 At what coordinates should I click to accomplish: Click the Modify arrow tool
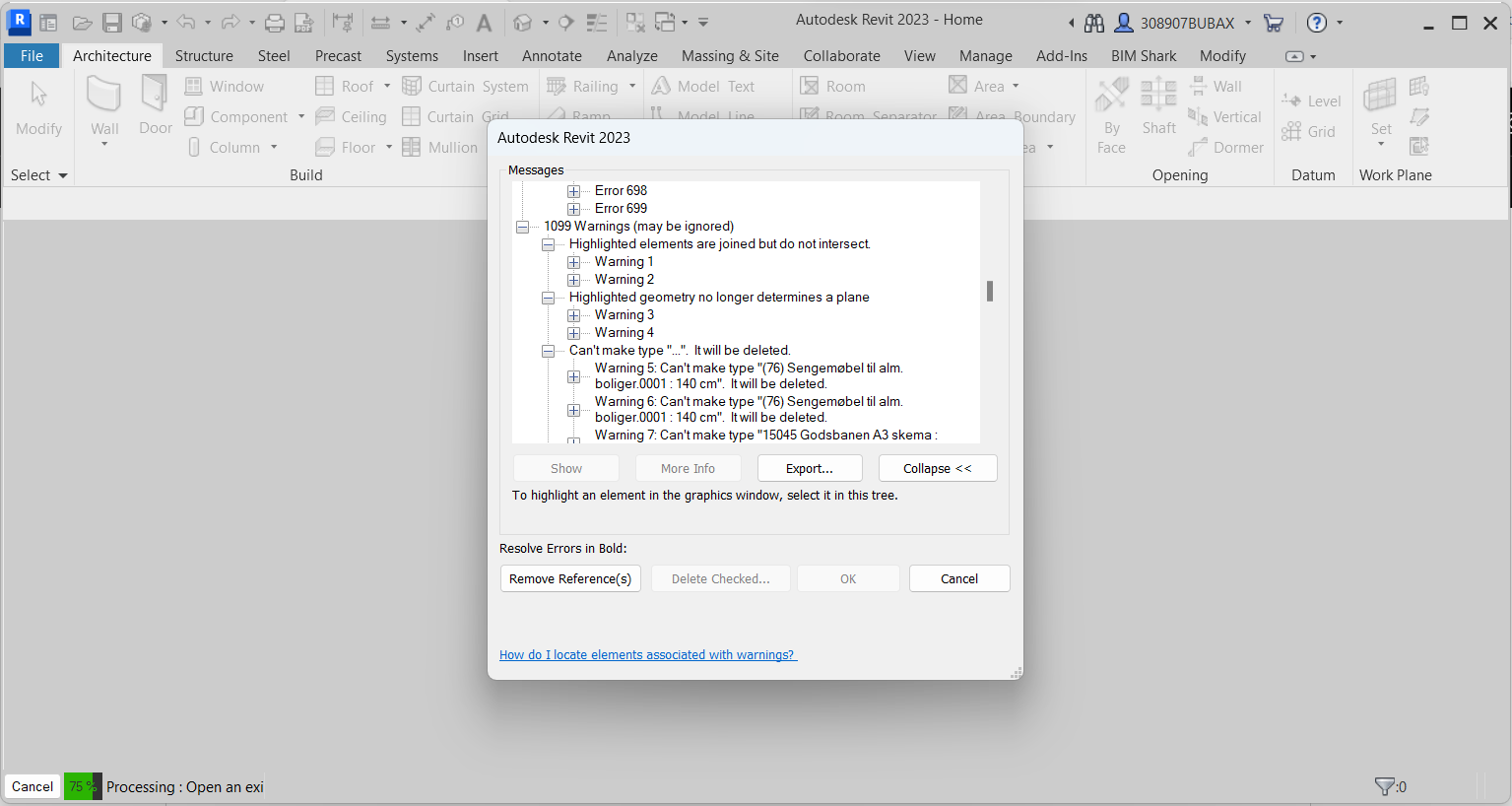click(x=38, y=108)
